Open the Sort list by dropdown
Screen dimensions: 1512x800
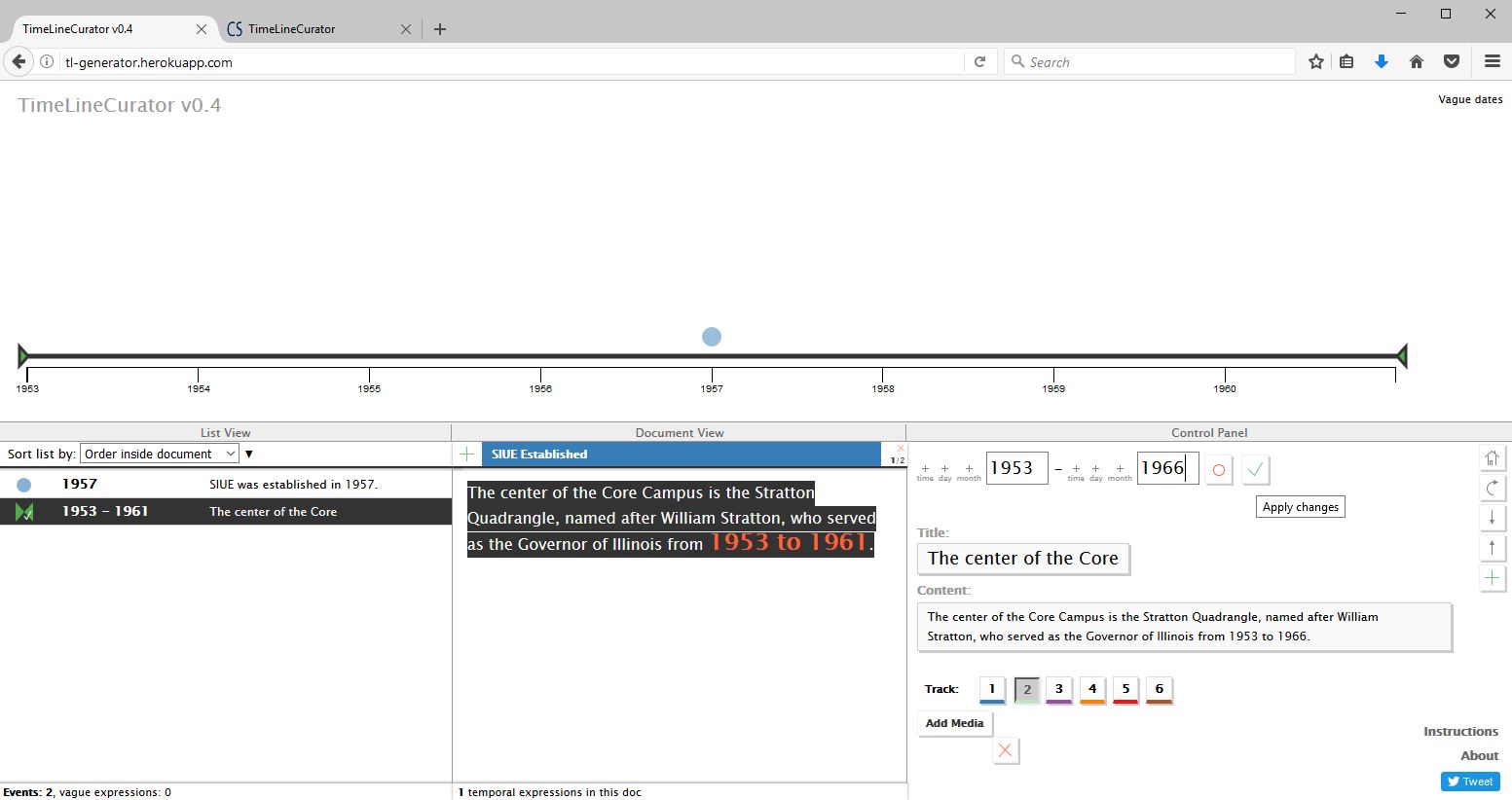pyautogui.click(x=160, y=454)
